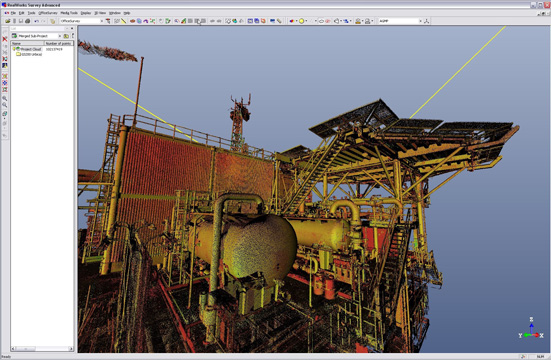Viewport: 551px width, 360px height.
Task: Click the yellow sphere rendering icon
Action: click(x=301, y=21)
